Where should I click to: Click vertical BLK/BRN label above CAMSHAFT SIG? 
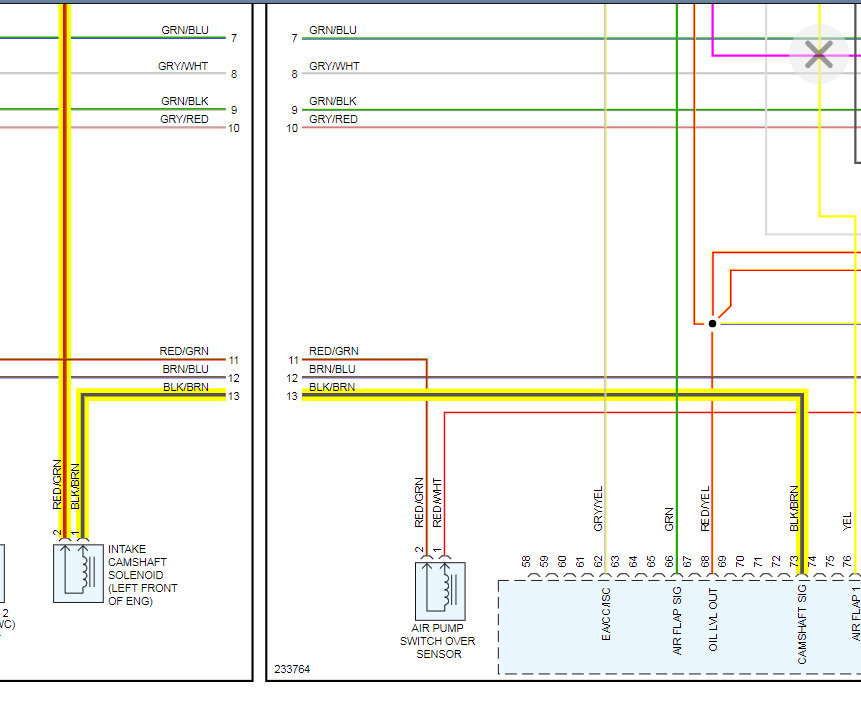794,508
